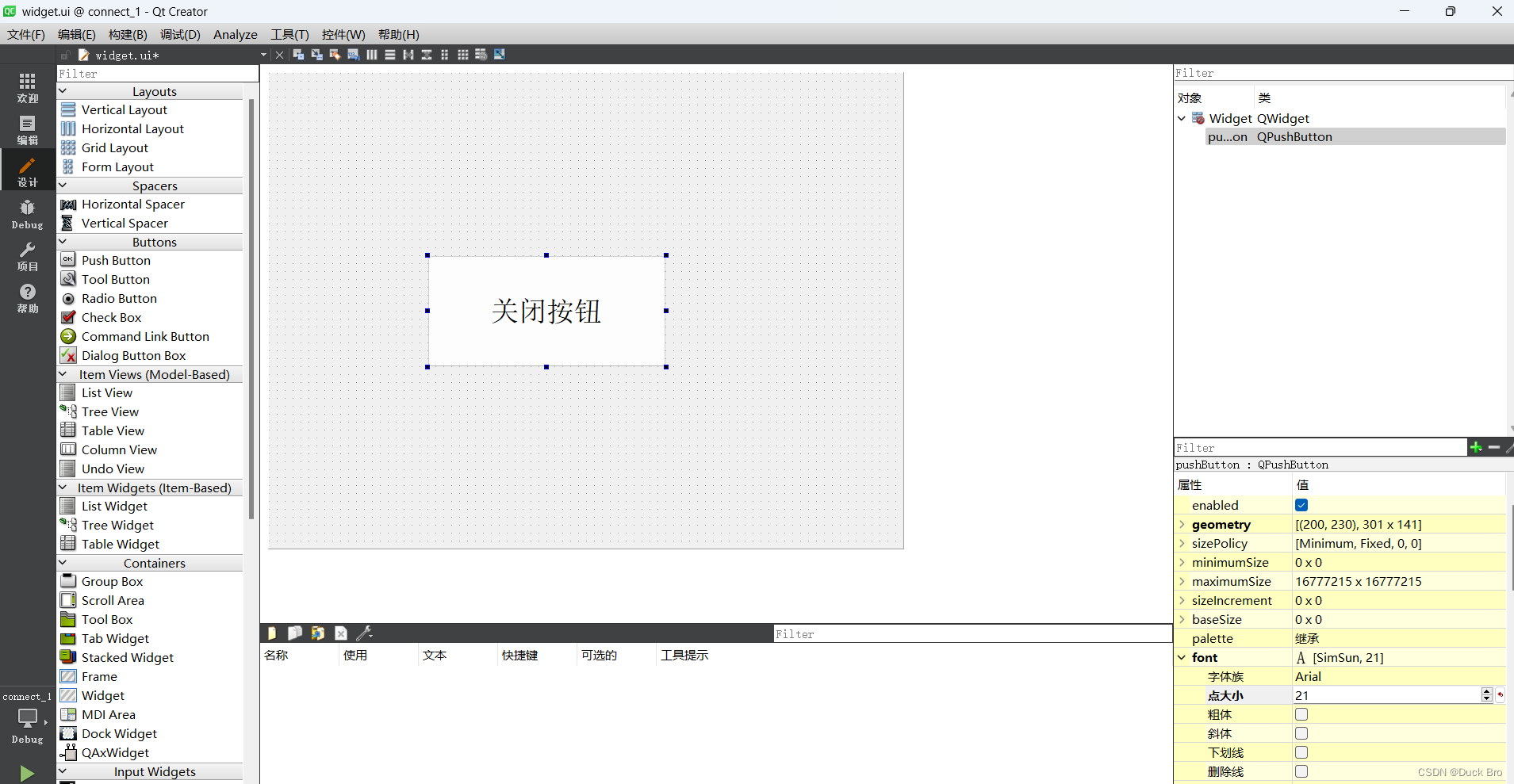Open Action Editor configure wrench icon
Screen dimensions: 1514x784
[364, 633]
